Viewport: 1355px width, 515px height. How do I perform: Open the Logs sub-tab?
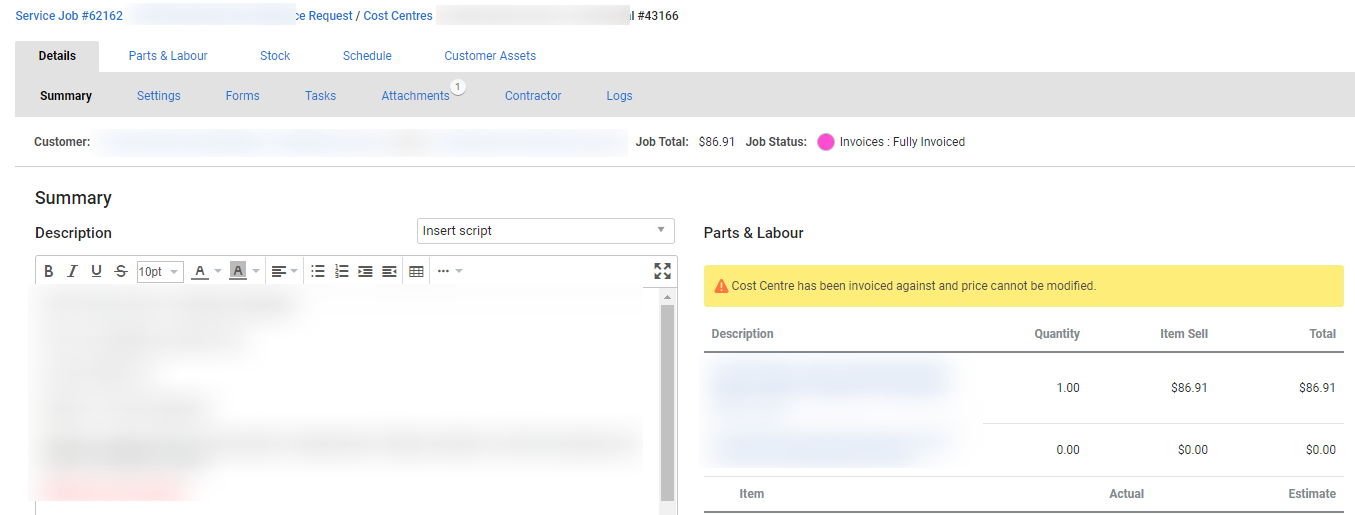[619, 96]
